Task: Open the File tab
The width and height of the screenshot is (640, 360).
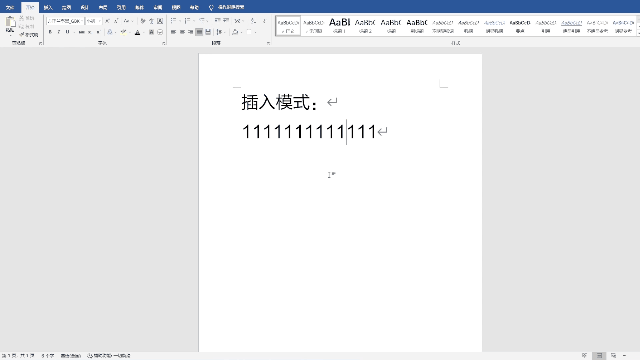Action: pyautogui.click(x=10, y=7)
